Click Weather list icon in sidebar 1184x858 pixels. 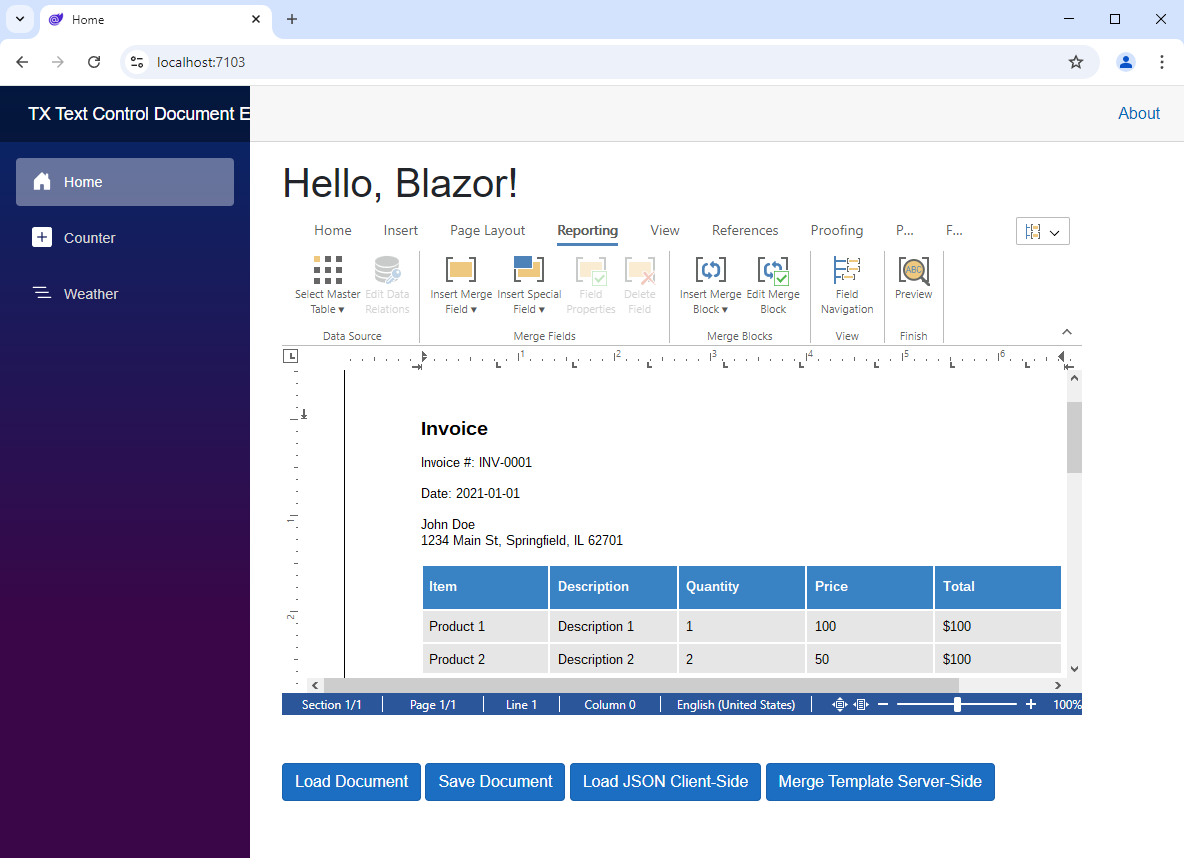point(42,292)
